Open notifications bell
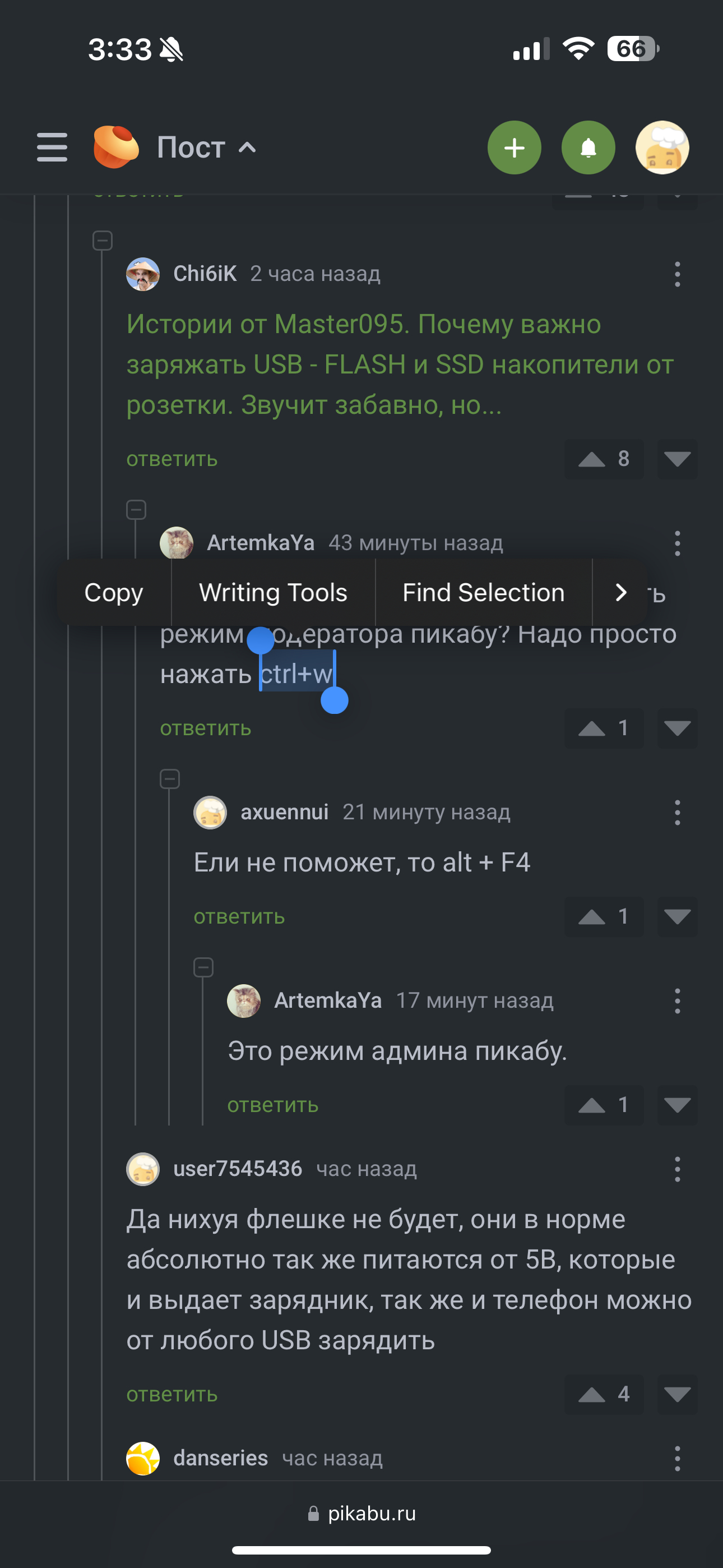The image size is (723, 1568). [x=587, y=147]
